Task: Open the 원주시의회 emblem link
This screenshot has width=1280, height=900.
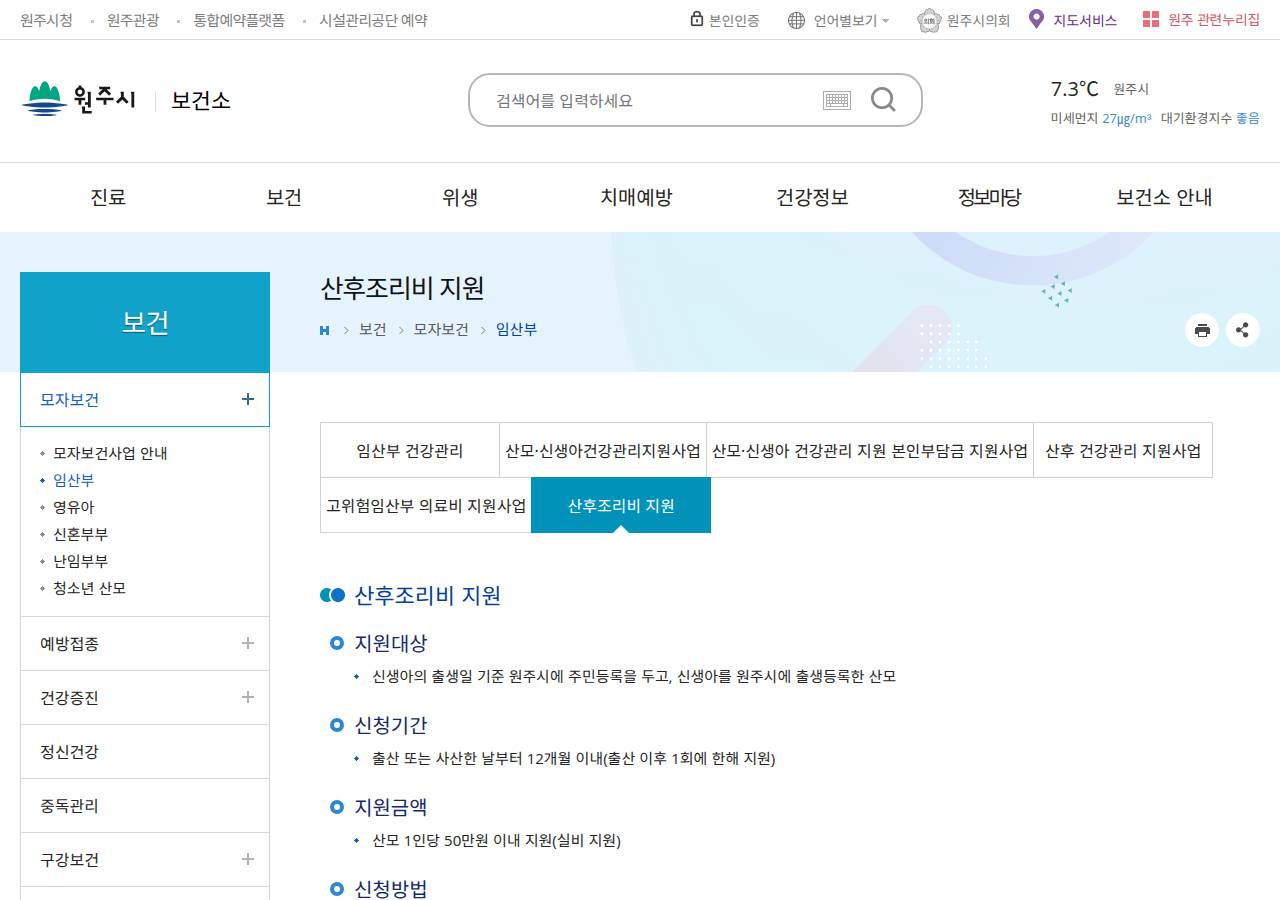Action: point(963,20)
